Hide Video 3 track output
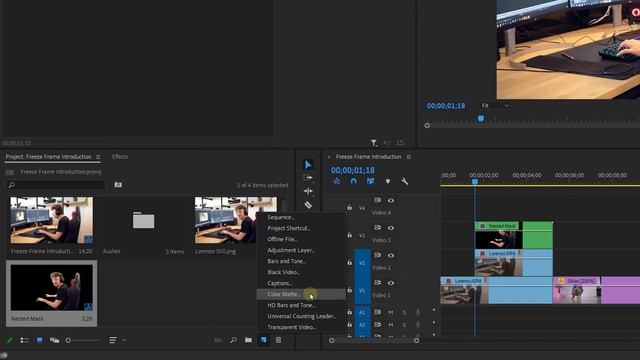The height and width of the screenshot is (360, 640). click(391, 228)
